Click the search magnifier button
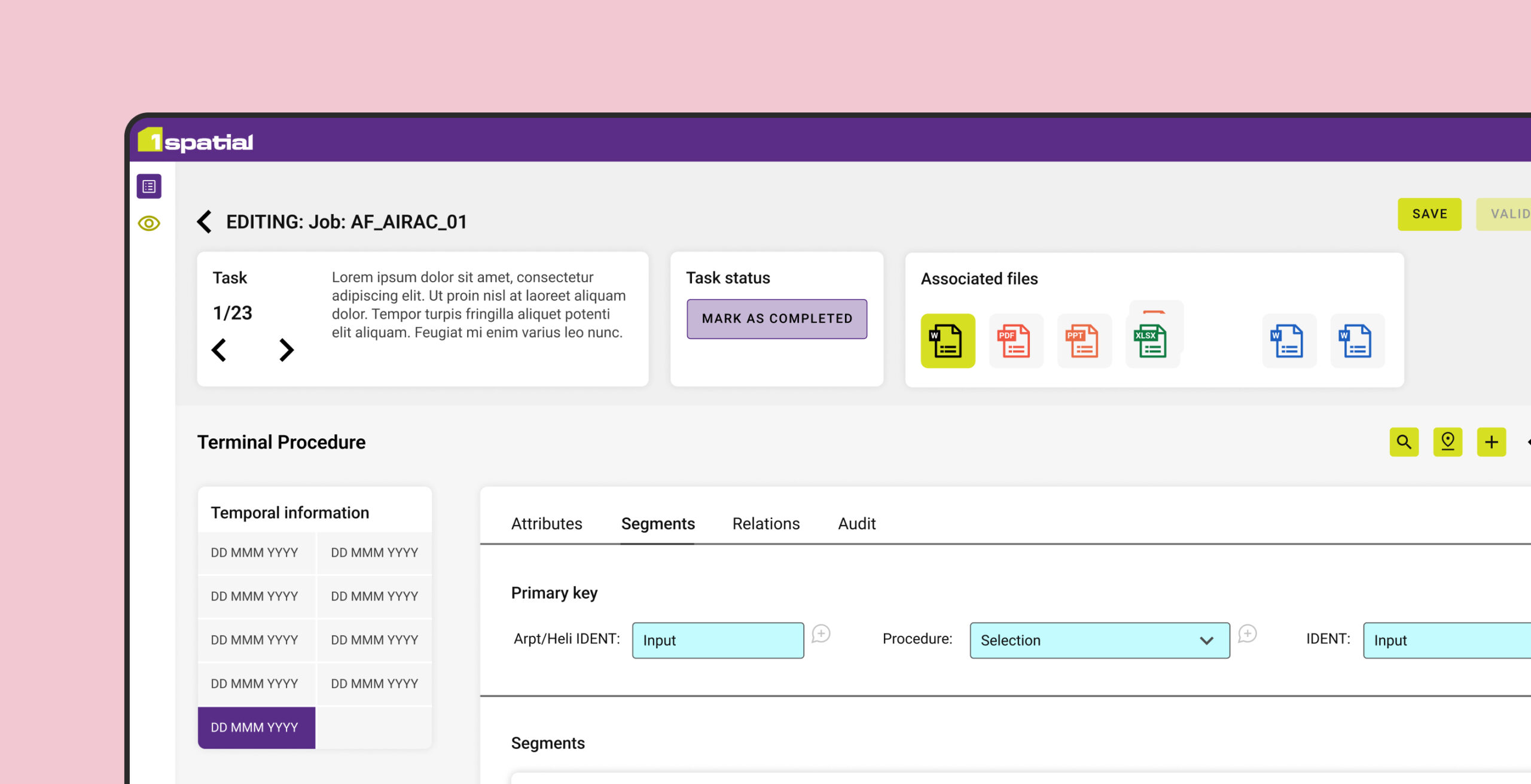 click(x=1404, y=443)
